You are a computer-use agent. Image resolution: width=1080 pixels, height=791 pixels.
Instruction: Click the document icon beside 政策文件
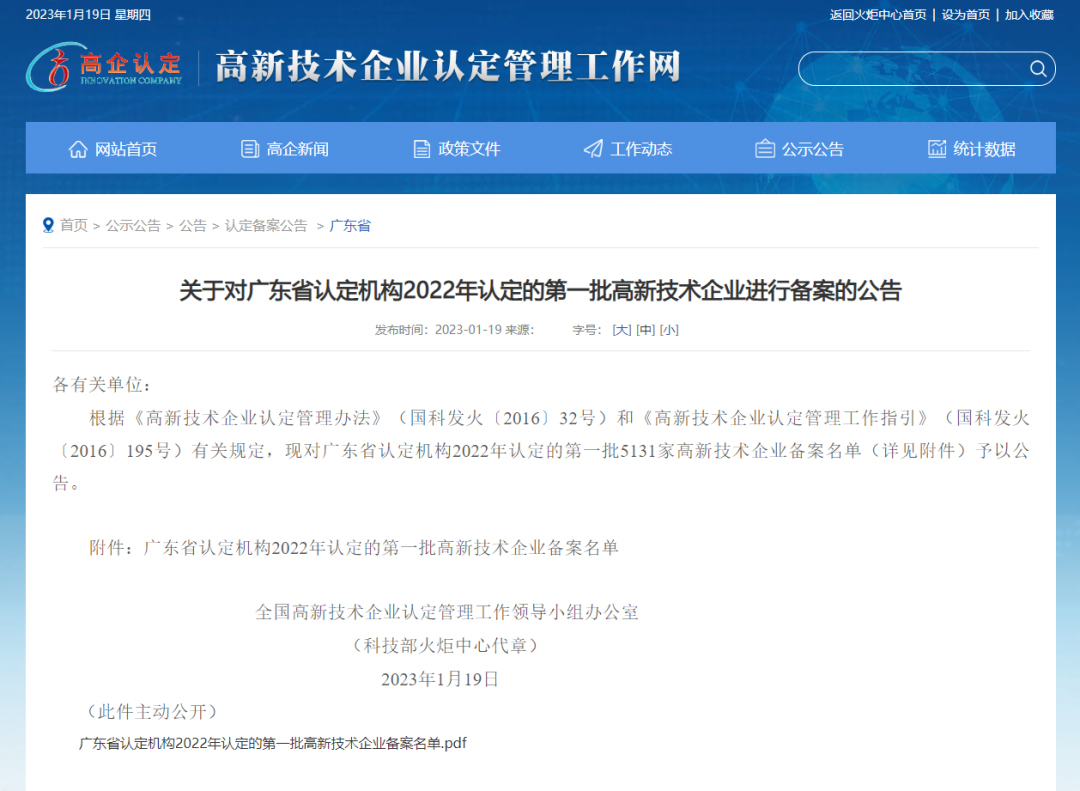click(x=422, y=149)
